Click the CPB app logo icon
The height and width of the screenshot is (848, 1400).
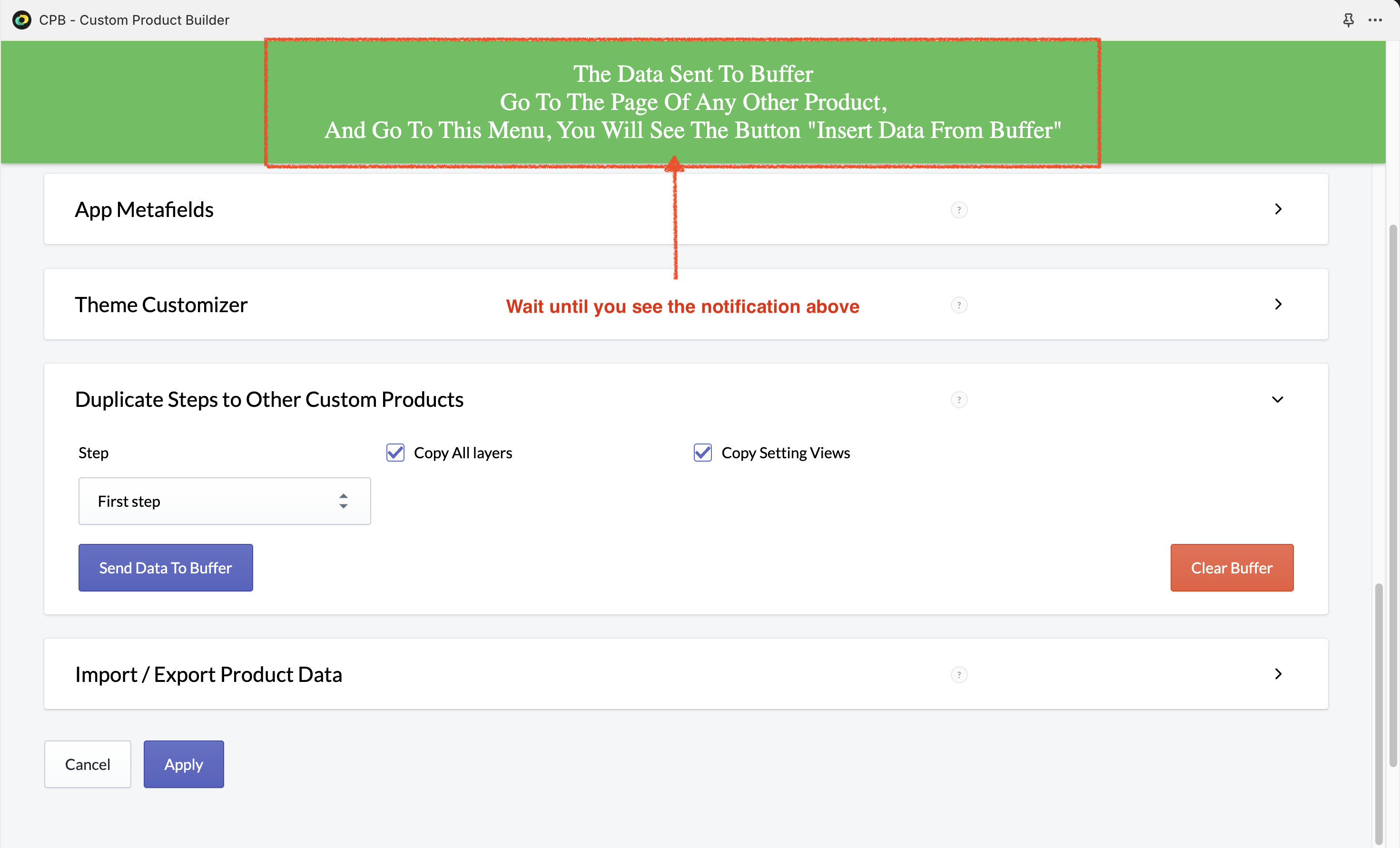[x=21, y=20]
